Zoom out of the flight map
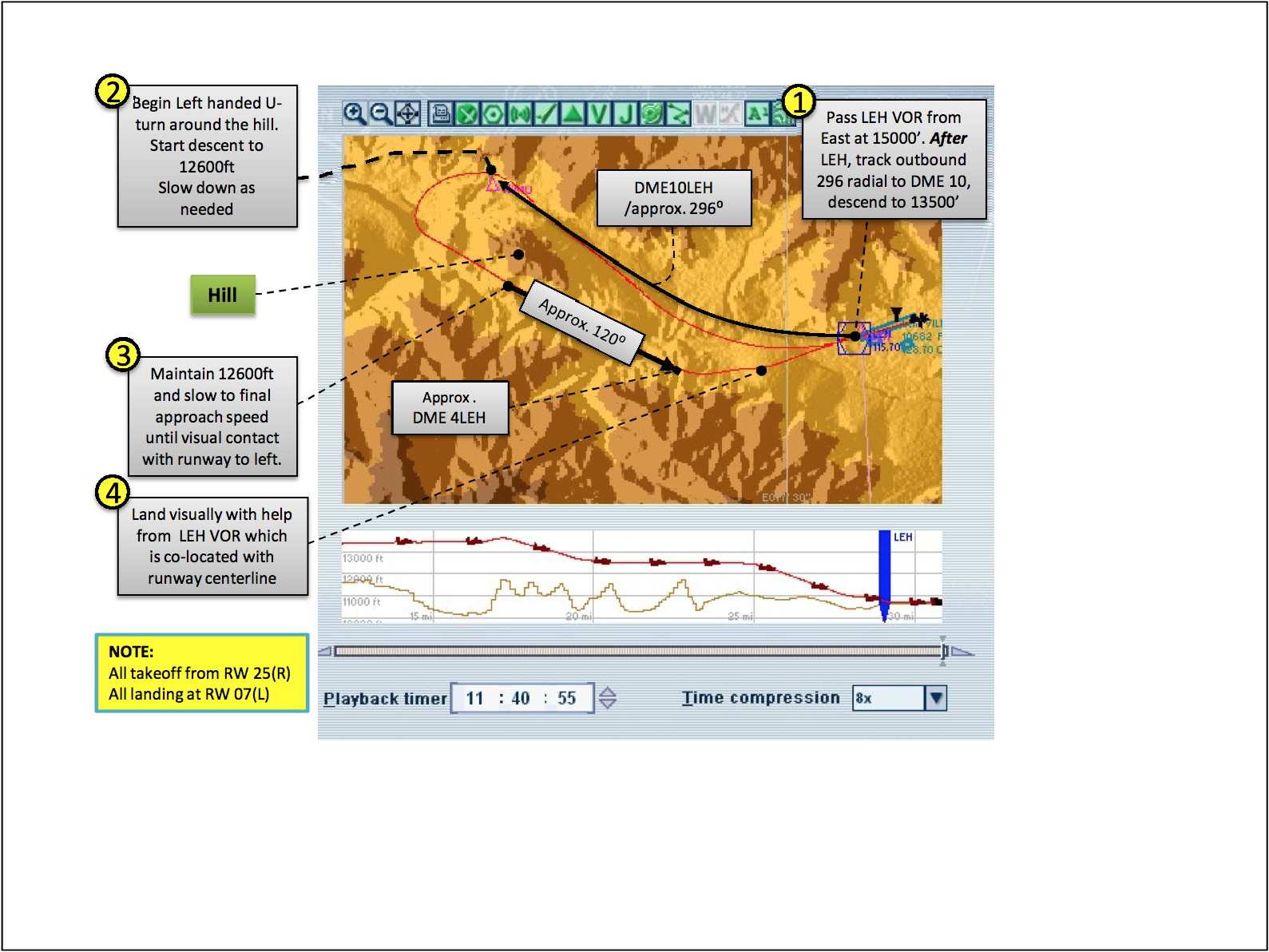Viewport: 1269px width, 952px height. pos(382,113)
